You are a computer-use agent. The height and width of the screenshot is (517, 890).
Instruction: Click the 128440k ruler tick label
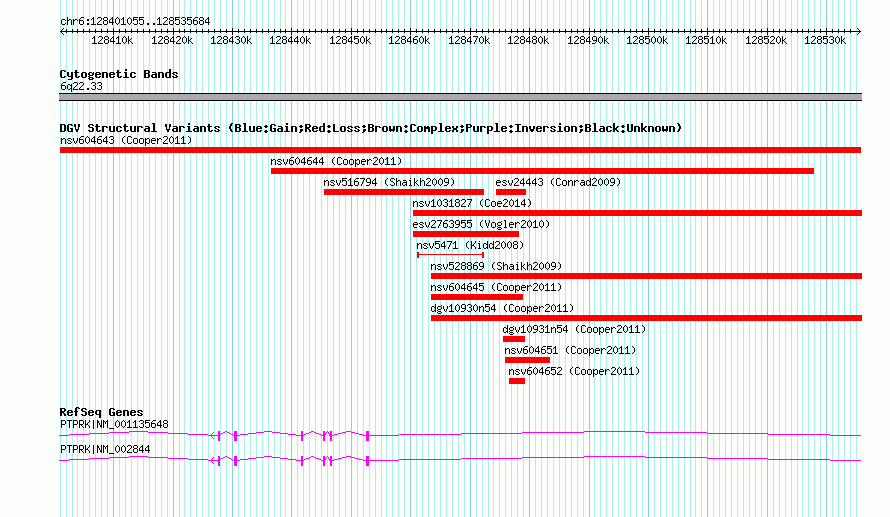[290, 40]
